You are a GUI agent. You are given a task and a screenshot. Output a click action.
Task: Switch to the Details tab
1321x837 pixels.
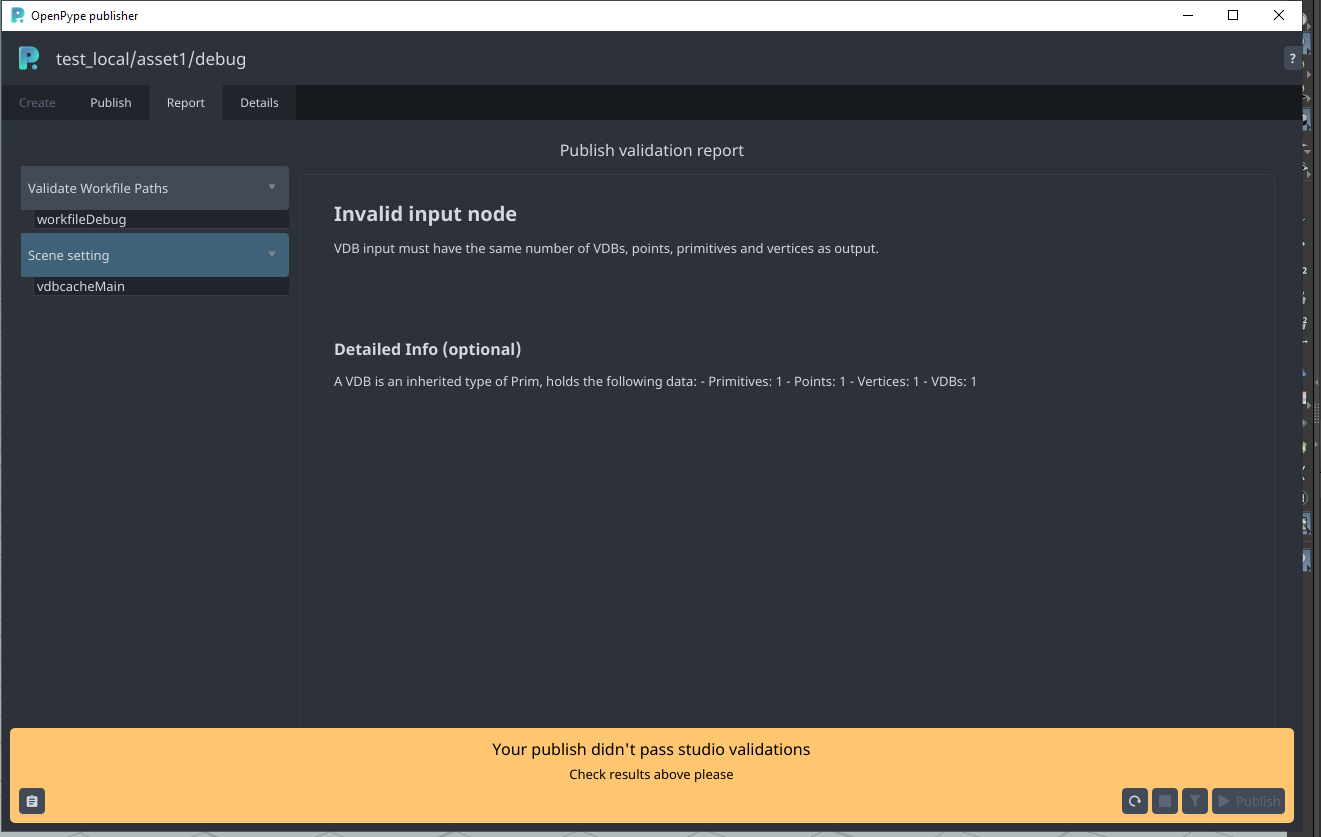click(x=259, y=102)
